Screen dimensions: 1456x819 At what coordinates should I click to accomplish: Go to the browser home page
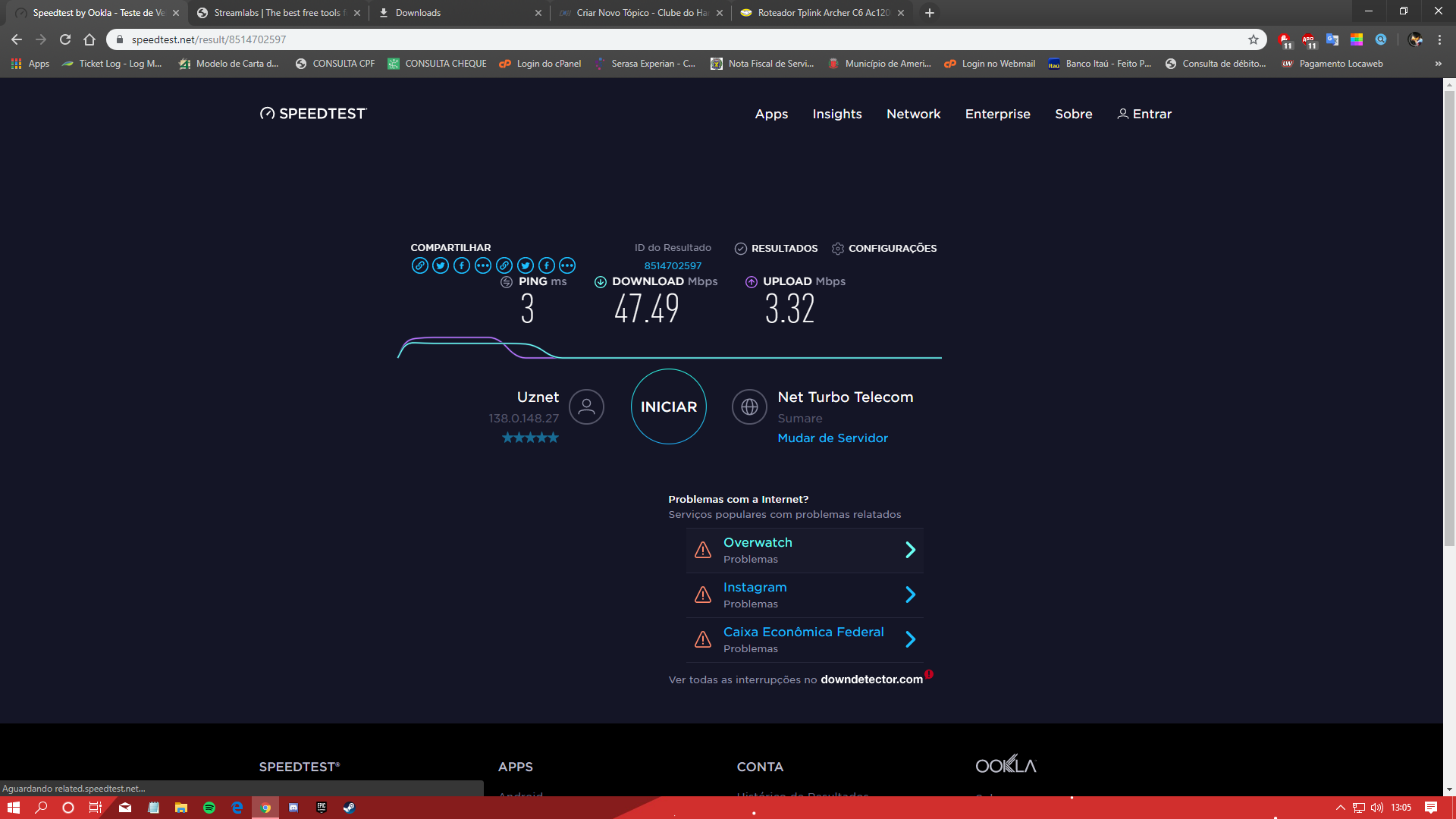[x=89, y=39]
